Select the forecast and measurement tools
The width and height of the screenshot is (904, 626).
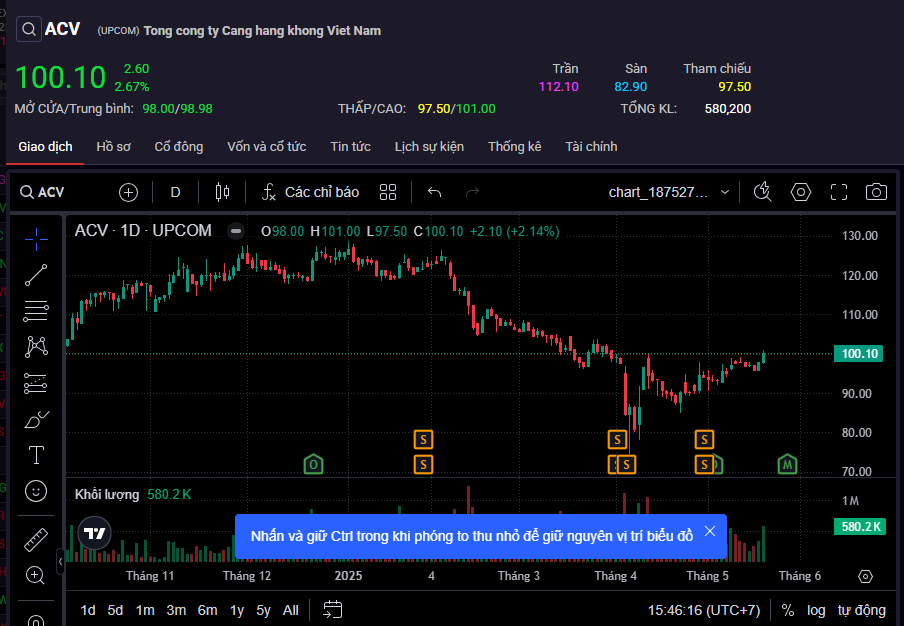(36, 383)
